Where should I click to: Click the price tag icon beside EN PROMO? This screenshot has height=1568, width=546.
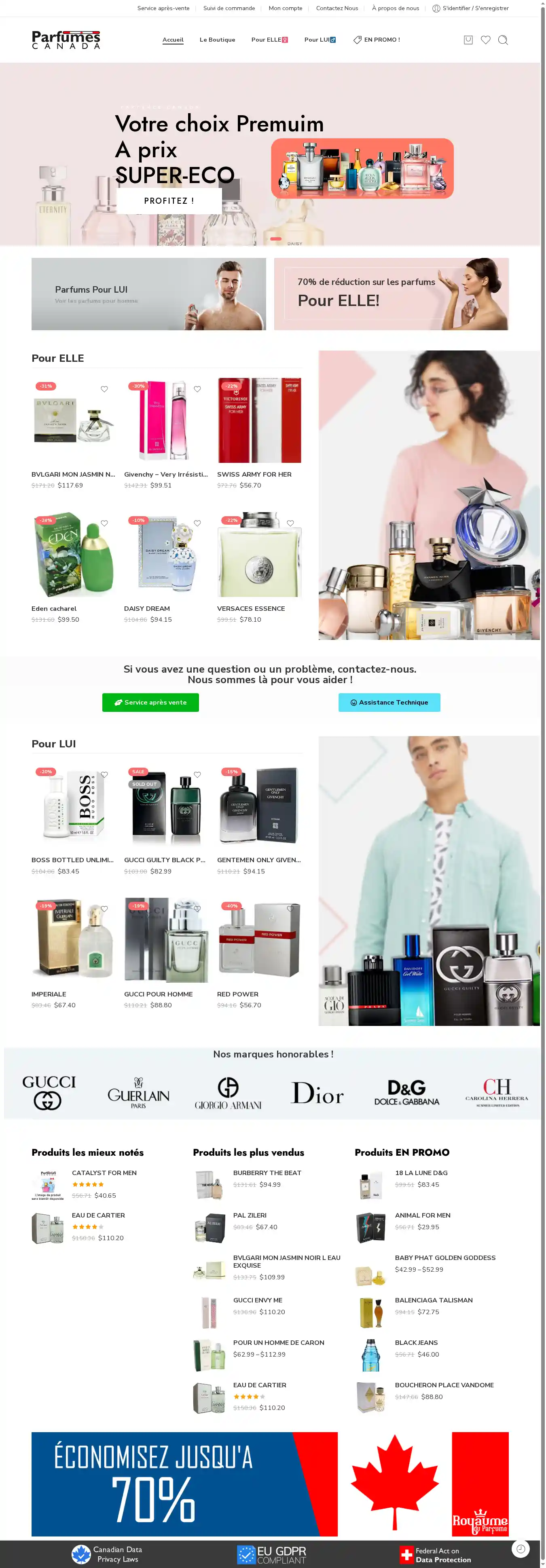(357, 40)
